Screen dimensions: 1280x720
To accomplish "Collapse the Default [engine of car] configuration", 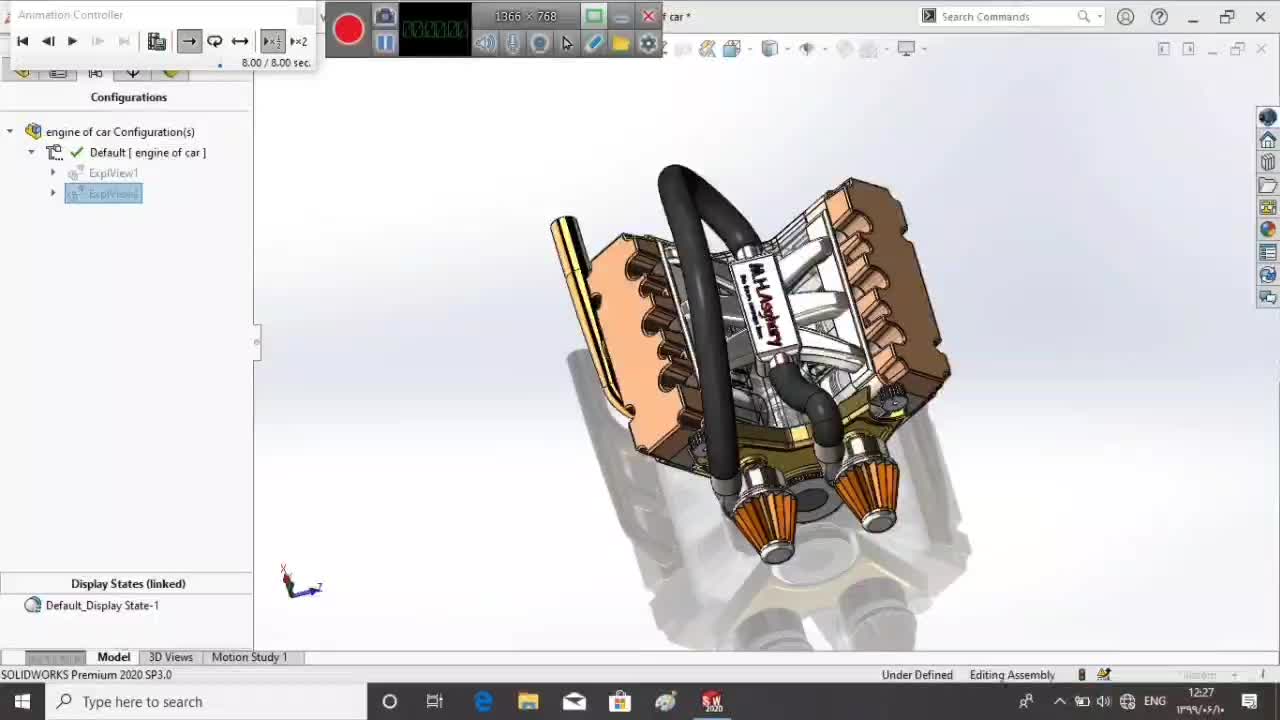I will point(31,152).
